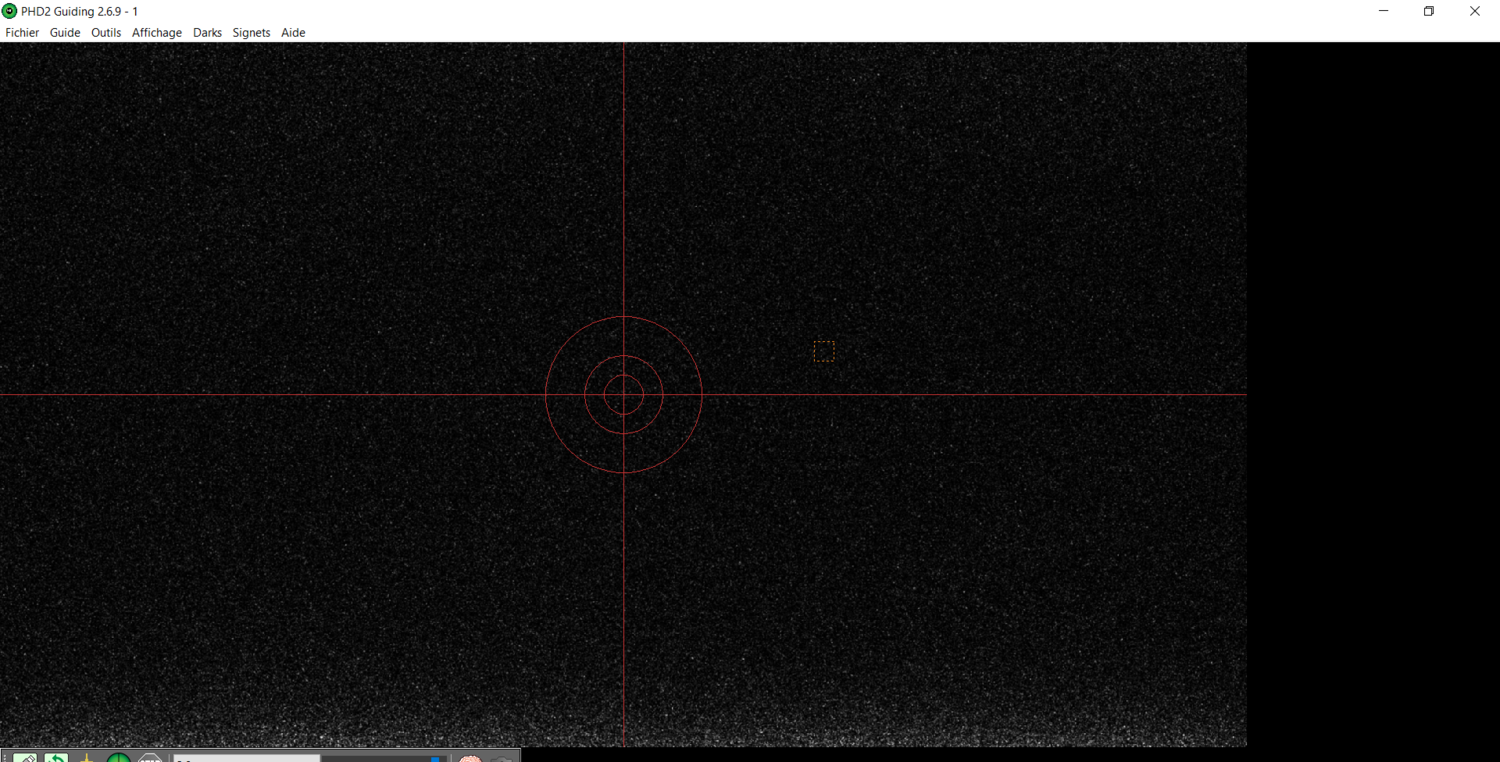Select the USB equipment connect icon
1500x762 pixels.
pyautogui.click(x=27, y=757)
